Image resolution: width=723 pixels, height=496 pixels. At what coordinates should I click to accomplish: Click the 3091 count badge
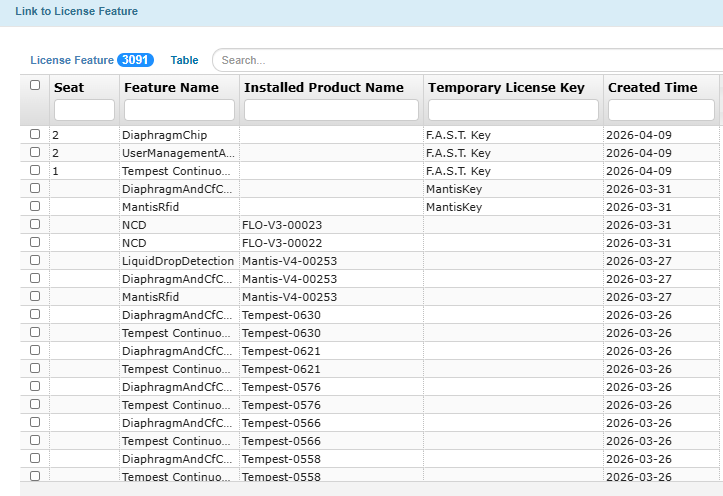(135, 60)
